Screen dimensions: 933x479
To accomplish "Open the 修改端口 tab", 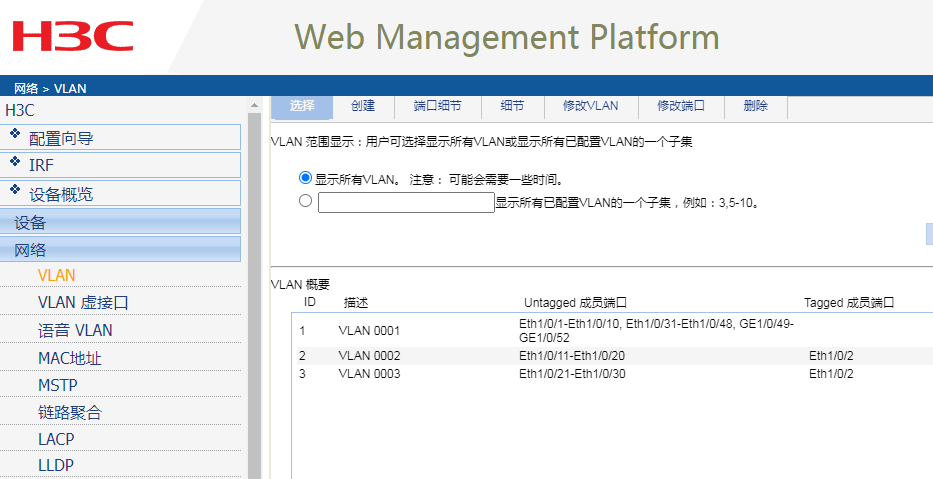I will pos(681,106).
